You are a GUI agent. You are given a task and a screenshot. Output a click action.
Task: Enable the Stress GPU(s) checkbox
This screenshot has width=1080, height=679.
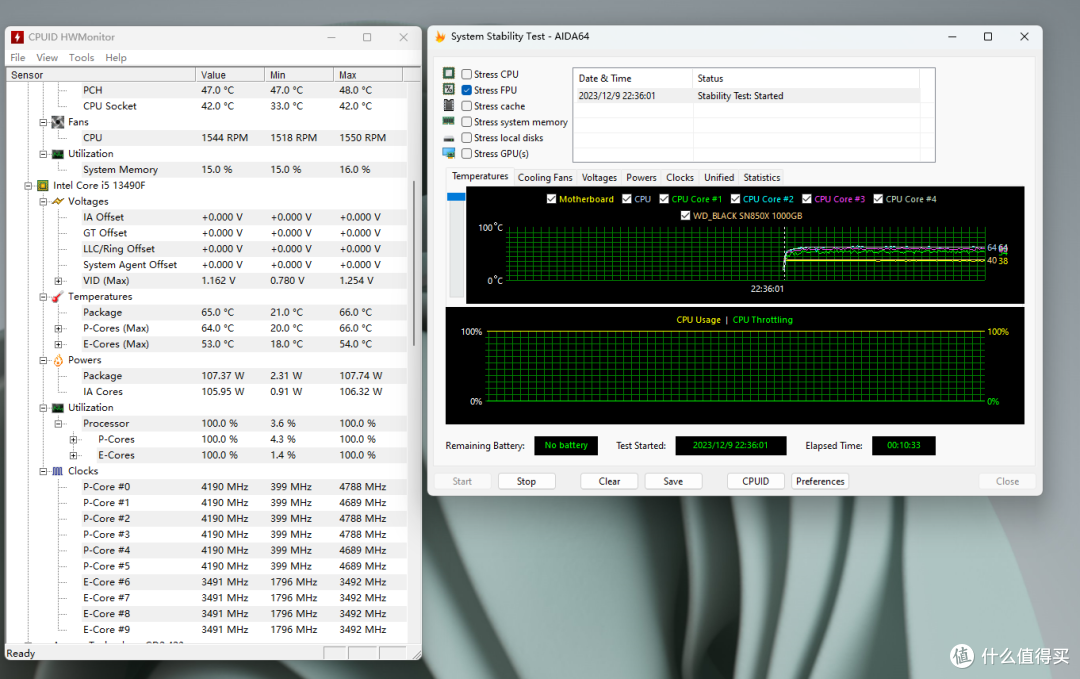[467, 154]
